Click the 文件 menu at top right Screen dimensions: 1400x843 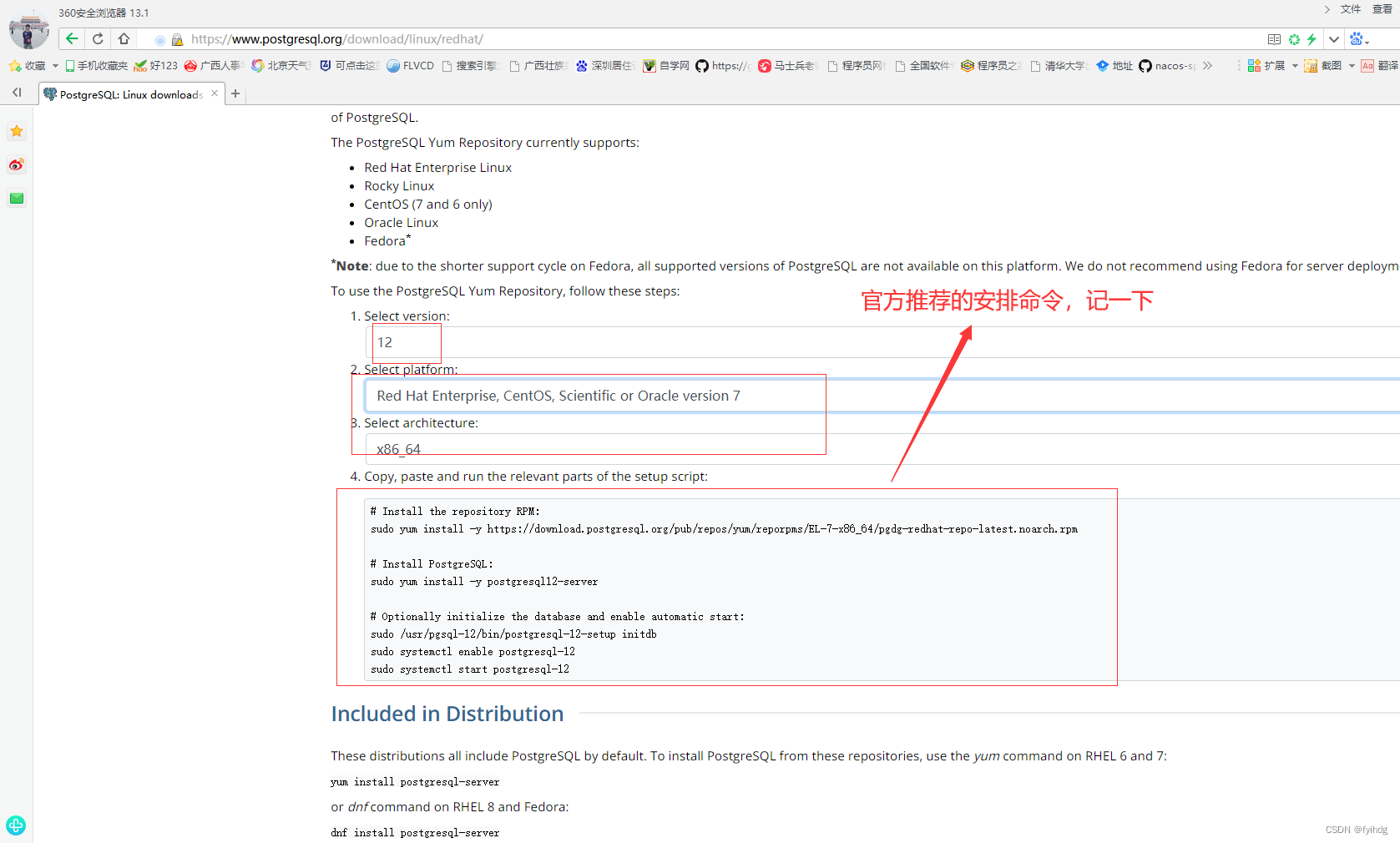tap(1351, 9)
